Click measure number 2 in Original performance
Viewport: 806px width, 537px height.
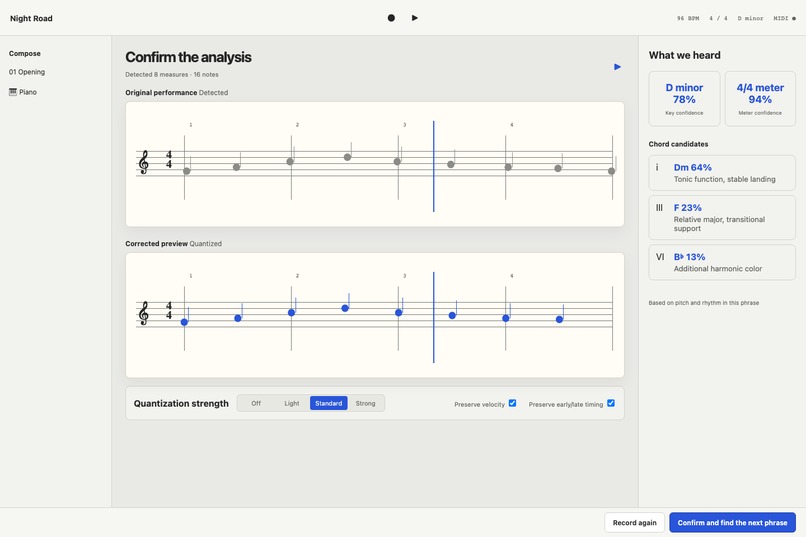[x=297, y=125]
